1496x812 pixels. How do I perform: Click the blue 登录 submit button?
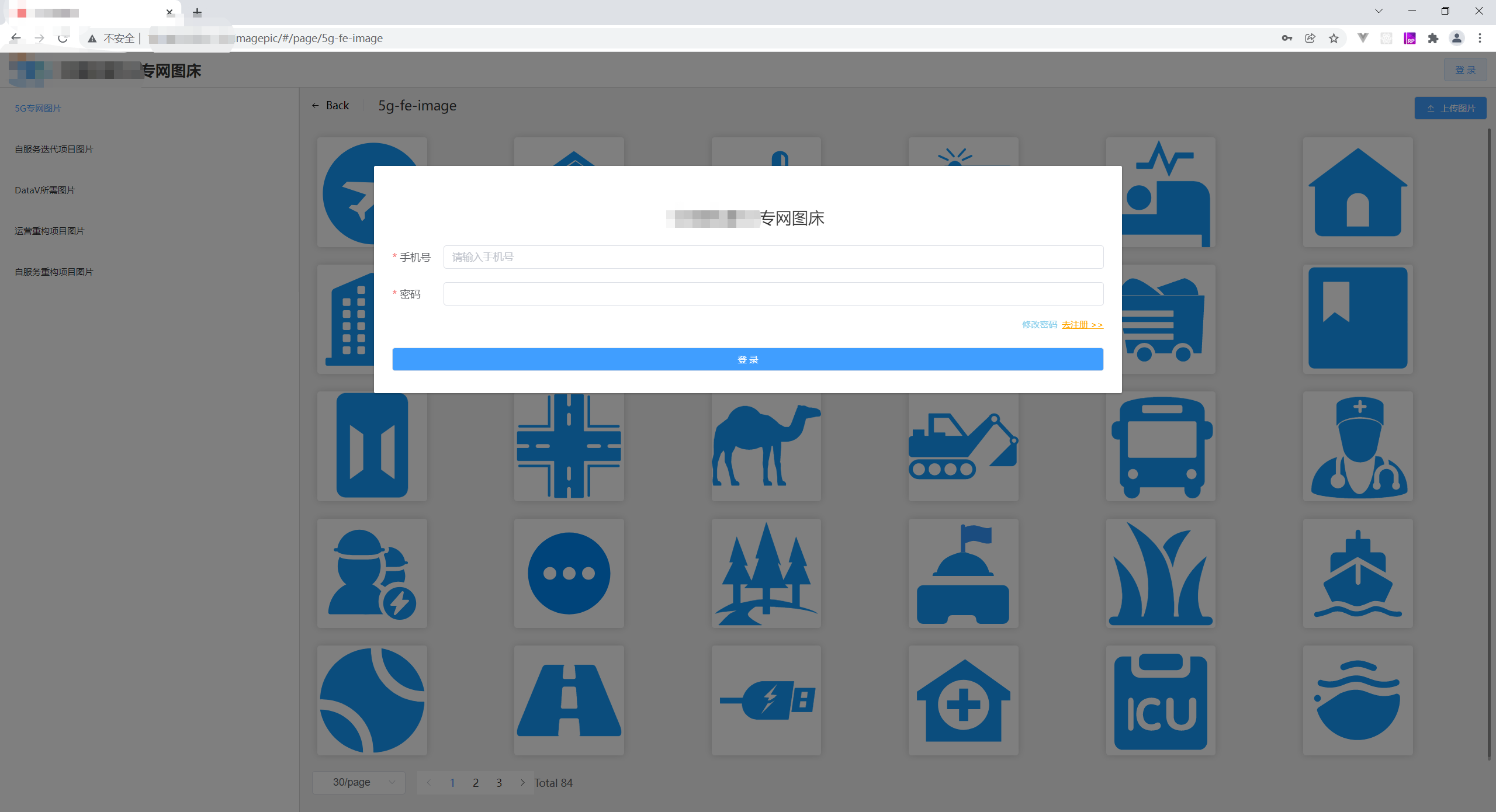point(747,359)
